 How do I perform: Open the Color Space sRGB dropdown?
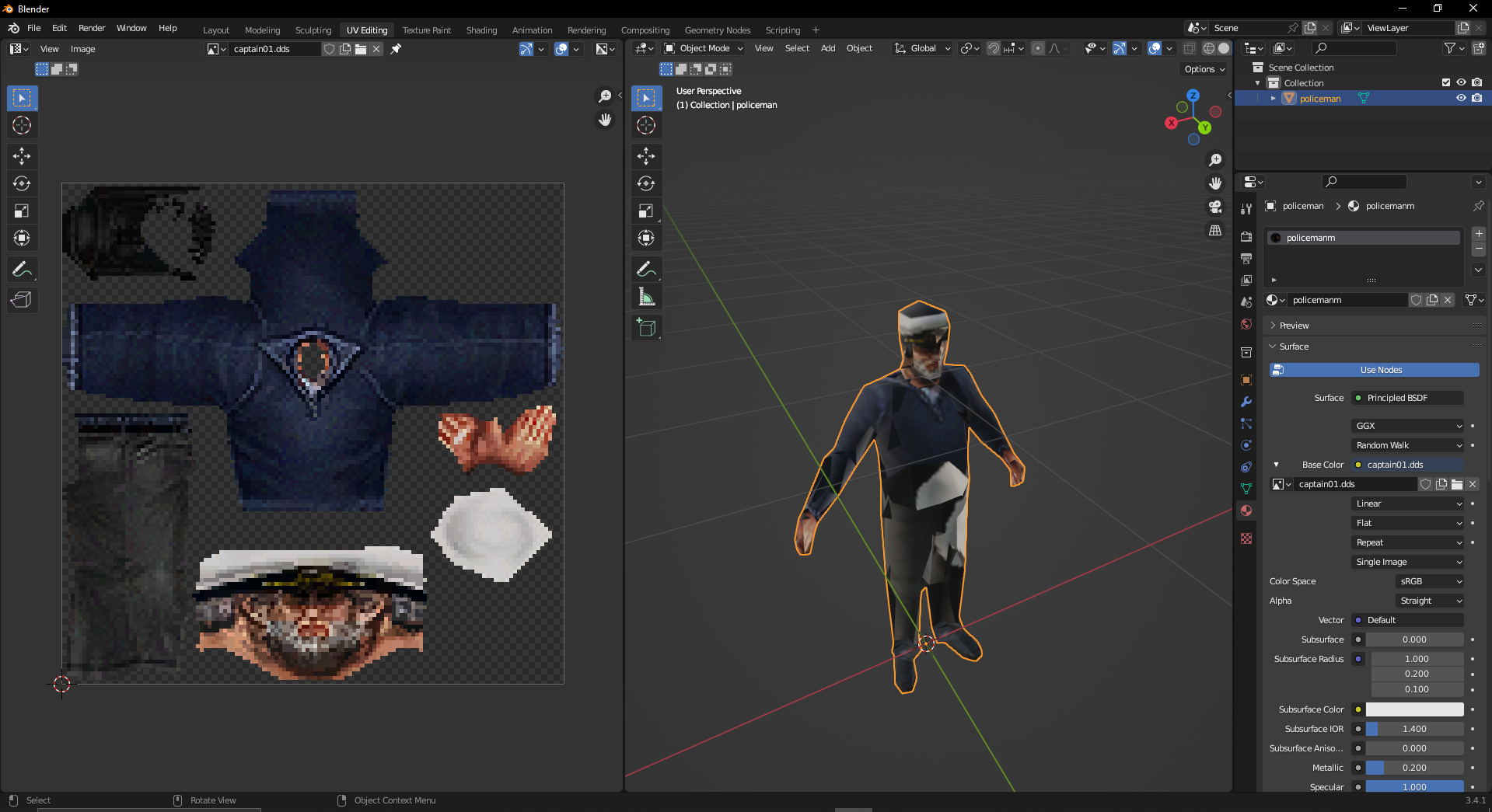click(x=1429, y=581)
